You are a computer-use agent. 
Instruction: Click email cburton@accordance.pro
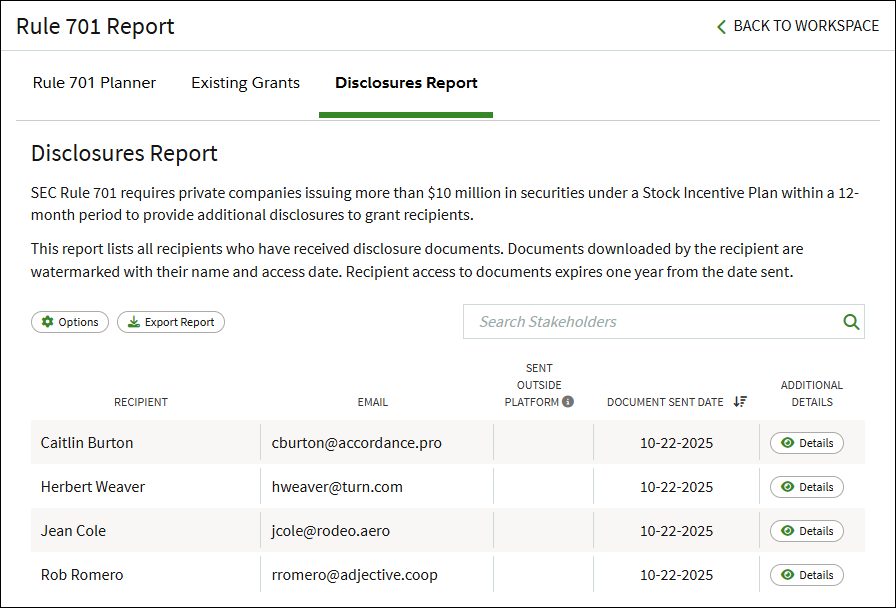click(357, 443)
